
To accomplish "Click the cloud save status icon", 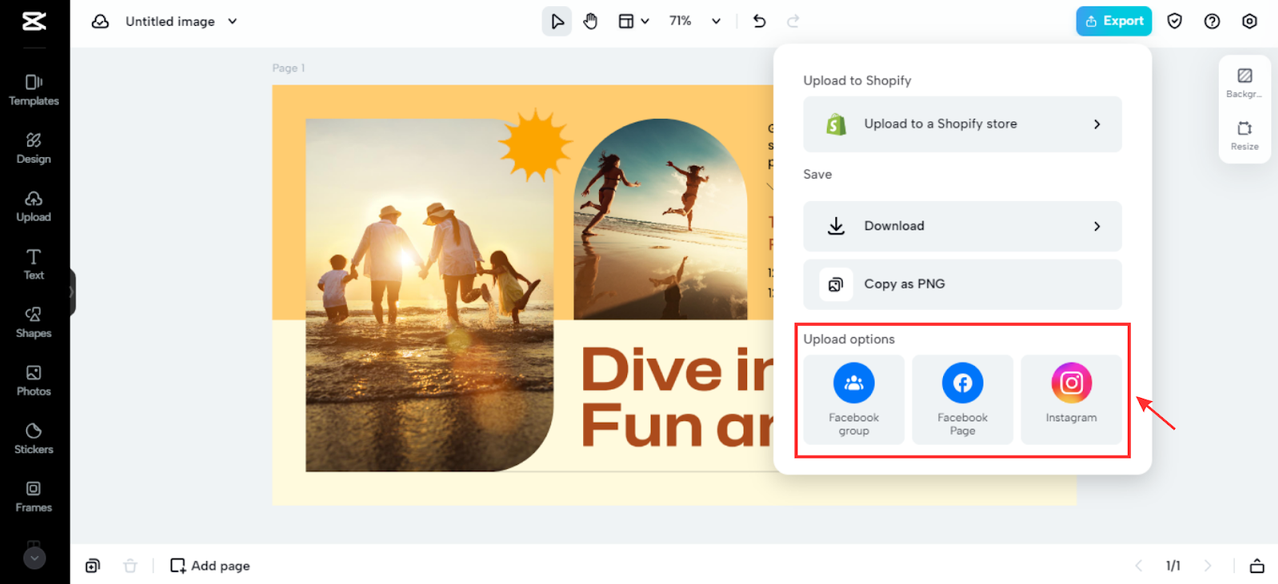I will pos(100,21).
